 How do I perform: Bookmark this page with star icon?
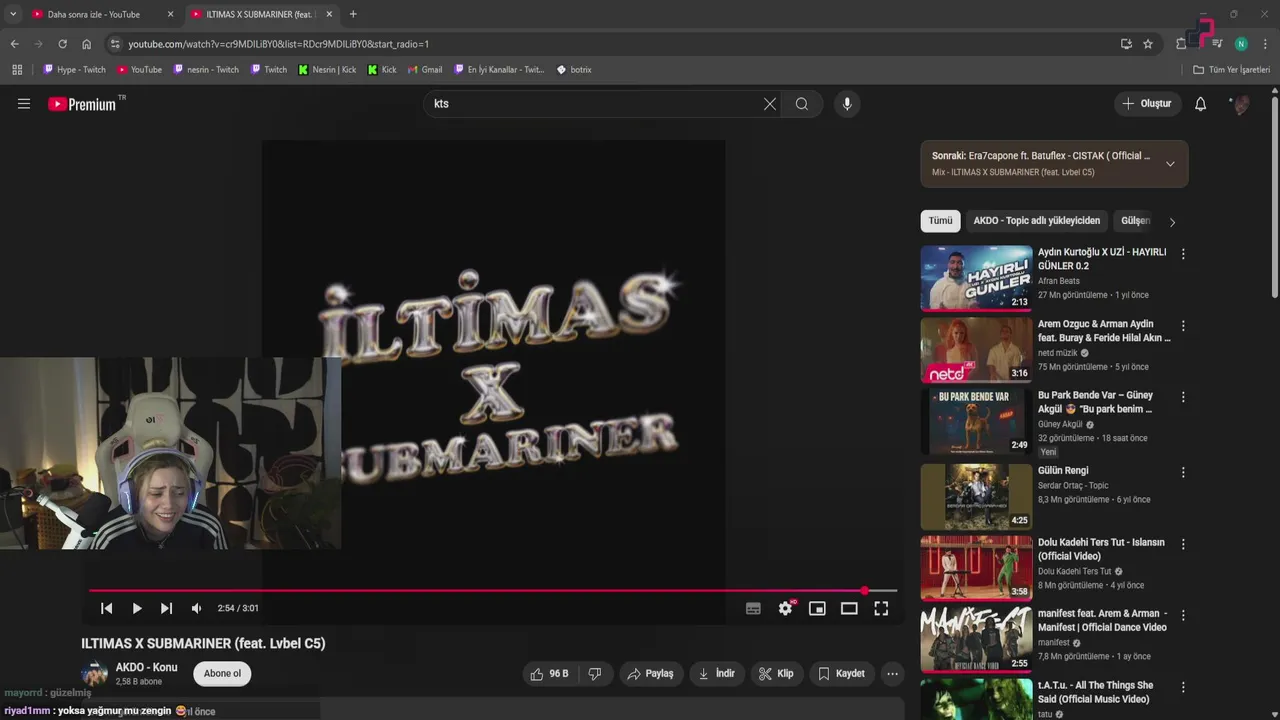pos(1148,44)
